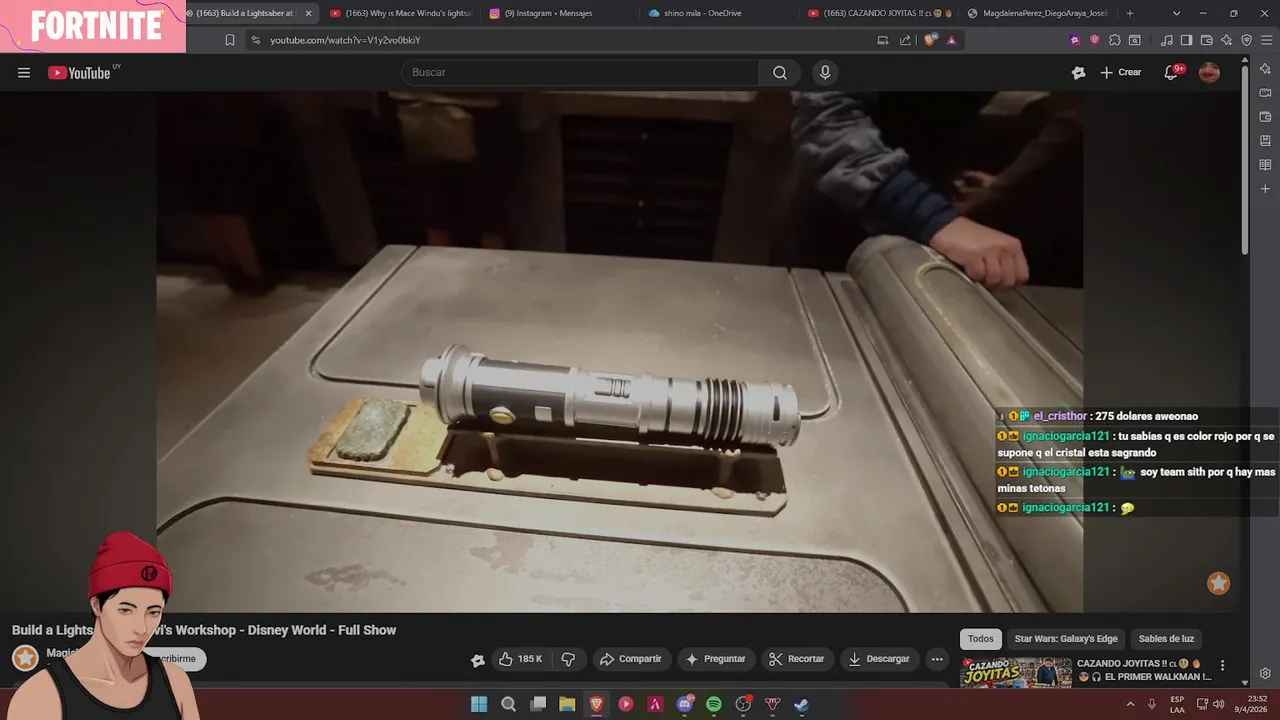Switch to the MagdalenaPerez_DiegoAraya tab
The width and height of the screenshot is (1280, 720).
pos(1038,13)
